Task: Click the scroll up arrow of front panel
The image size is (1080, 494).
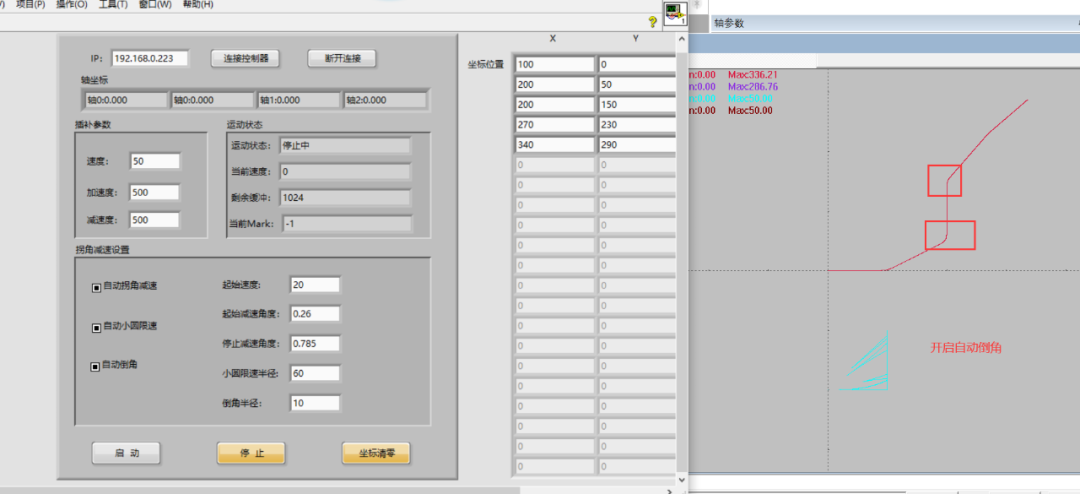Action: (x=682, y=40)
